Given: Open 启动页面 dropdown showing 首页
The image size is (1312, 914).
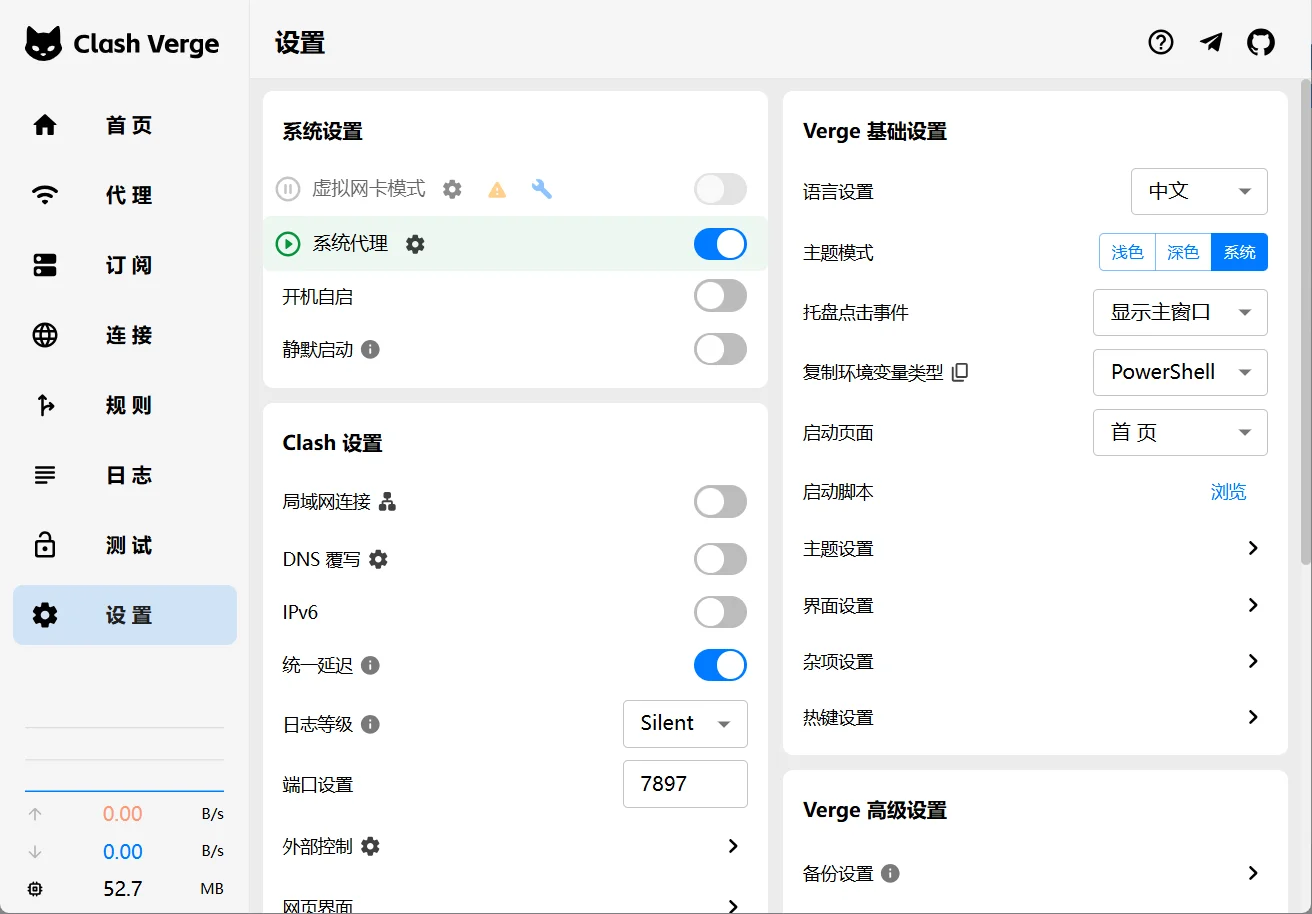Looking at the screenshot, I should point(1180,432).
